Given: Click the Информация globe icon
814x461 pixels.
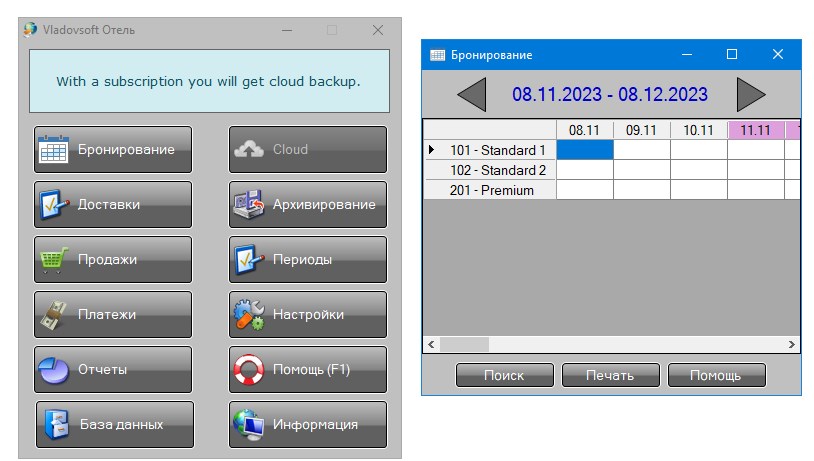Looking at the screenshot, I should pos(249,425).
